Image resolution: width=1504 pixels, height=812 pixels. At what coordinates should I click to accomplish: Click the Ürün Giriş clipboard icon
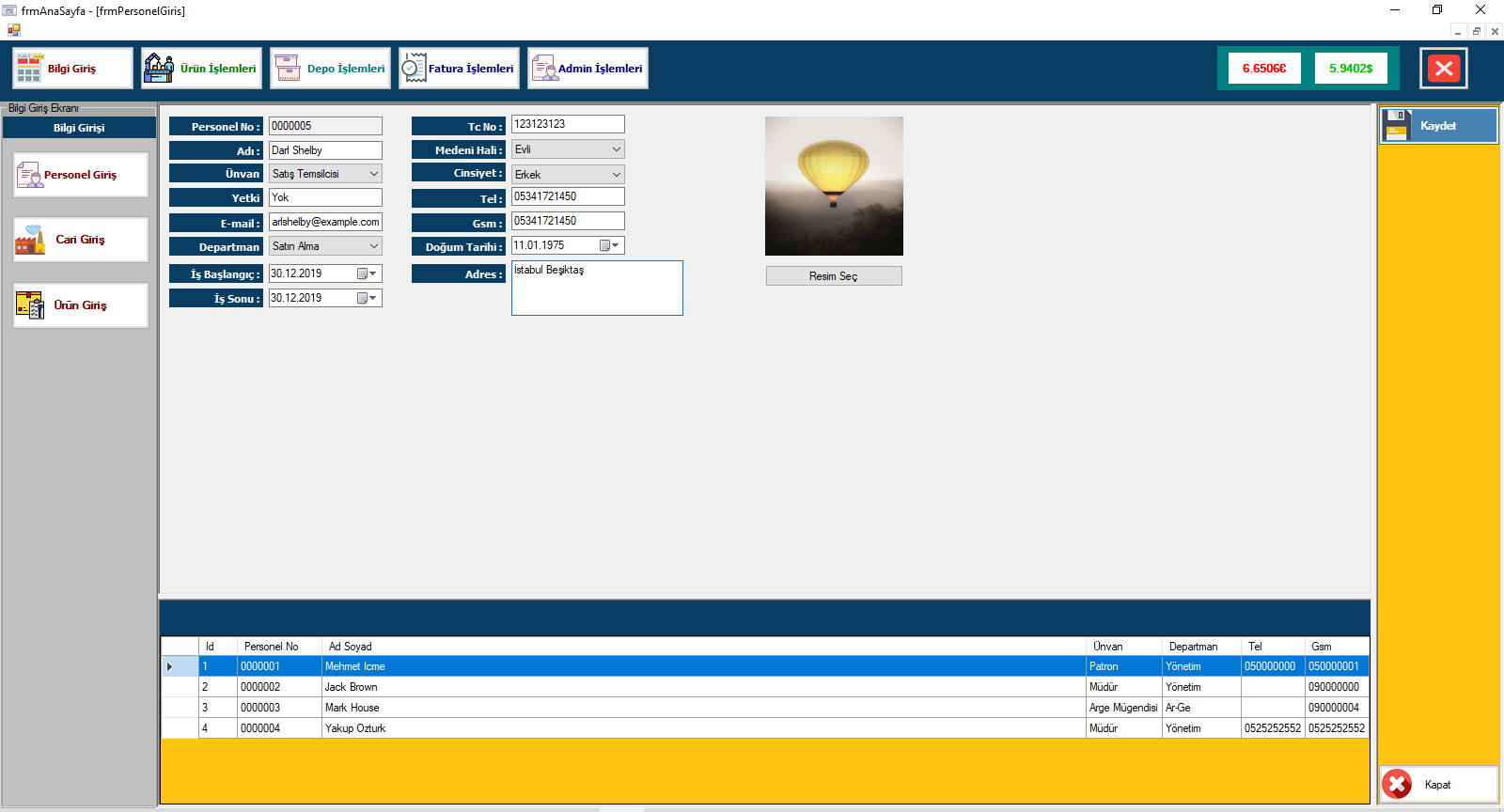pyautogui.click(x=30, y=305)
